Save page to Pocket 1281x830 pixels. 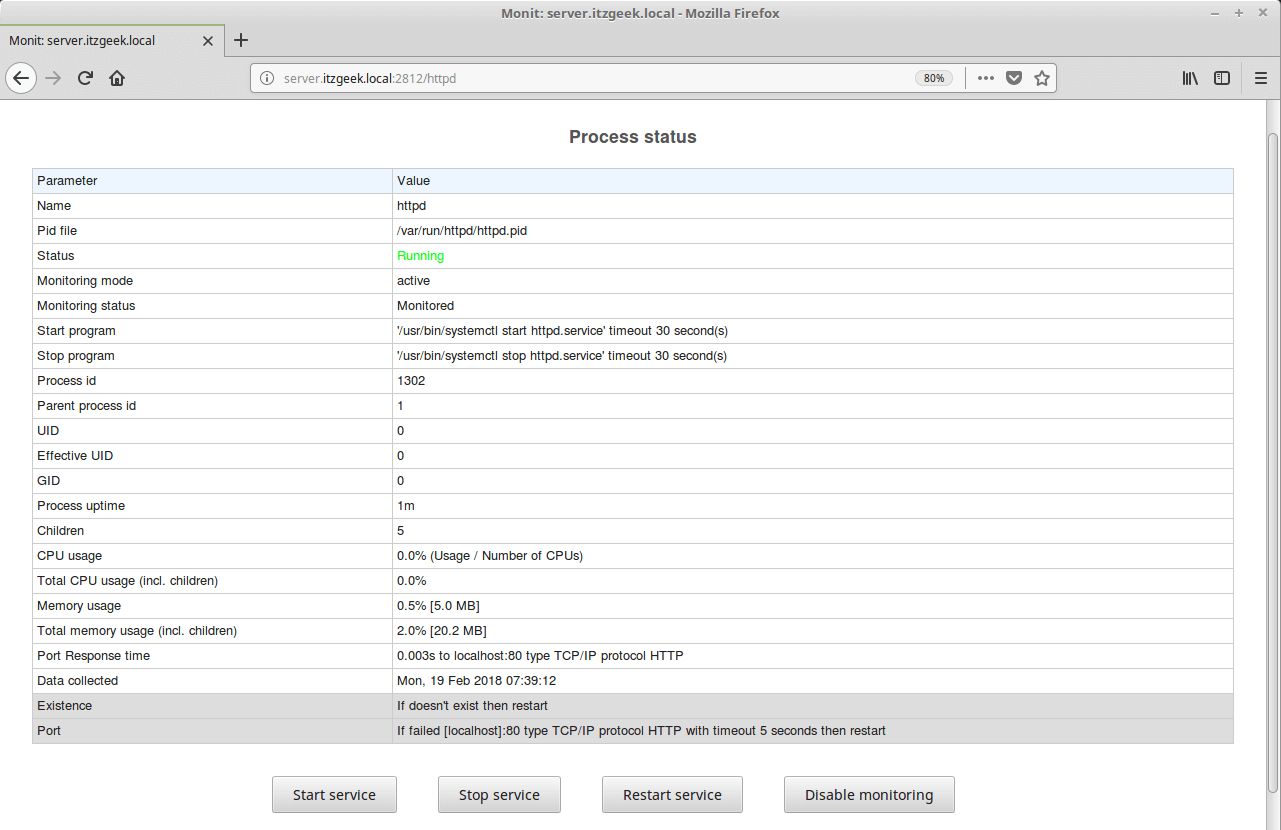[1014, 78]
